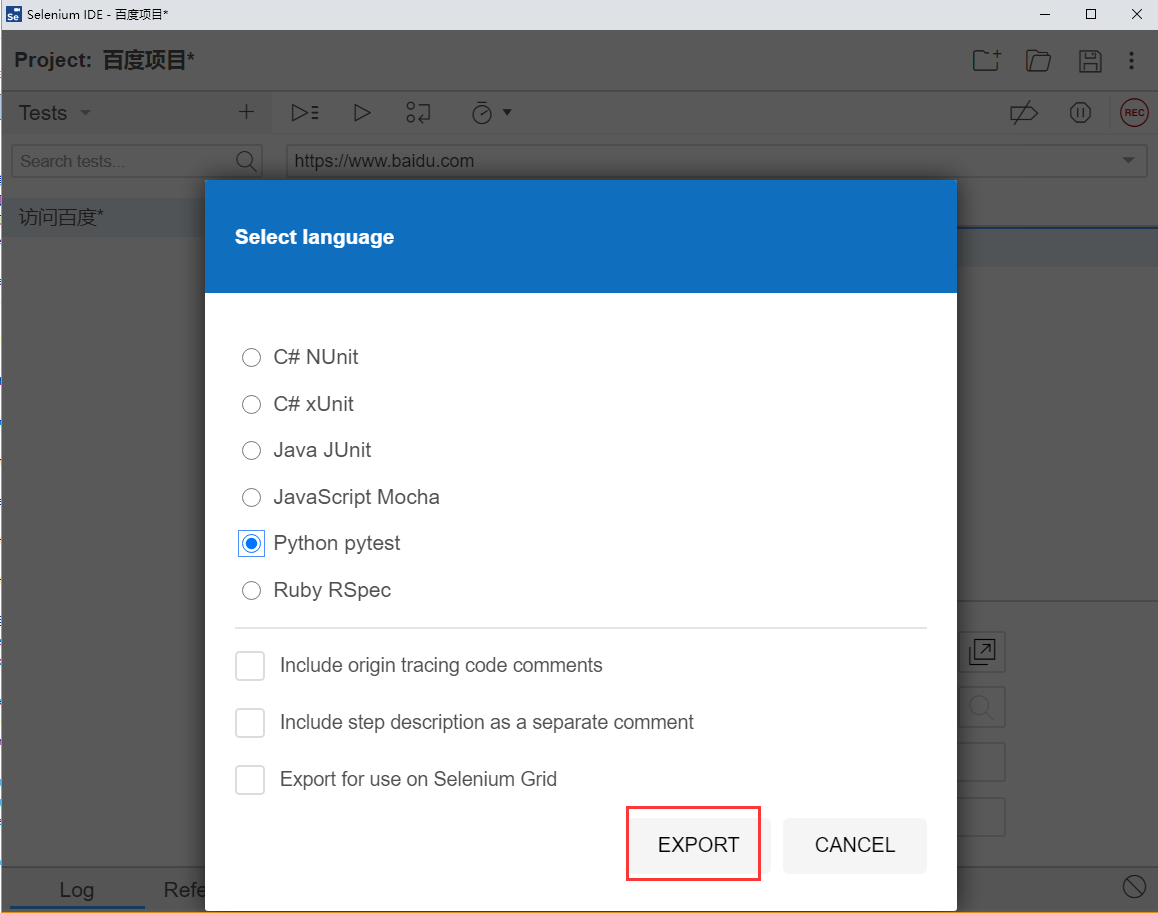The image size is (1158, 913).
Task: Save the 百度项目 project
Action: tap(1090, 61)
